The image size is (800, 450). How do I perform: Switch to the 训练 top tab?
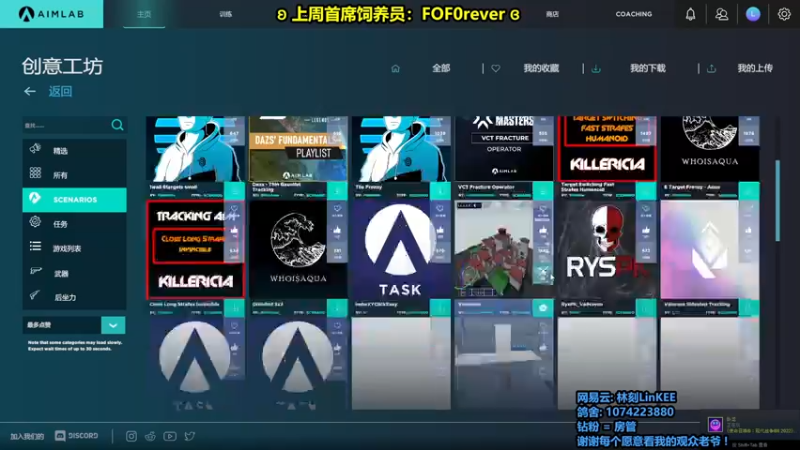(x=226, y=14)
